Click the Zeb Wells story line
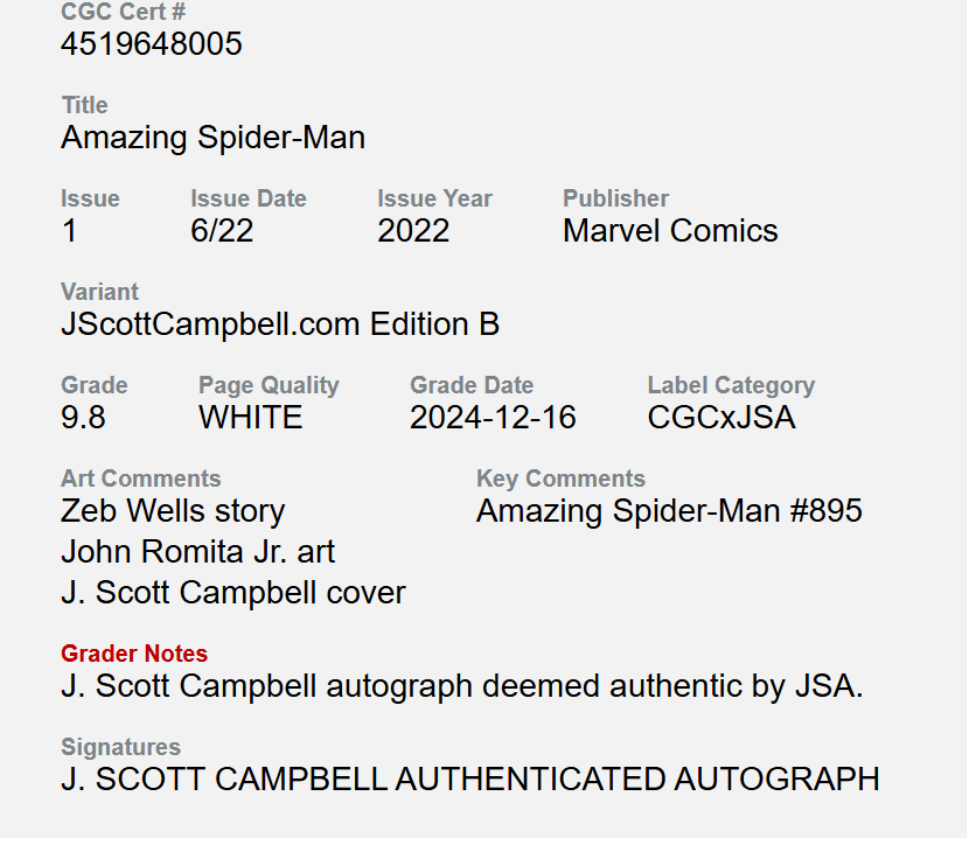The height and width of the screenshot is (841, 967). 173,511
